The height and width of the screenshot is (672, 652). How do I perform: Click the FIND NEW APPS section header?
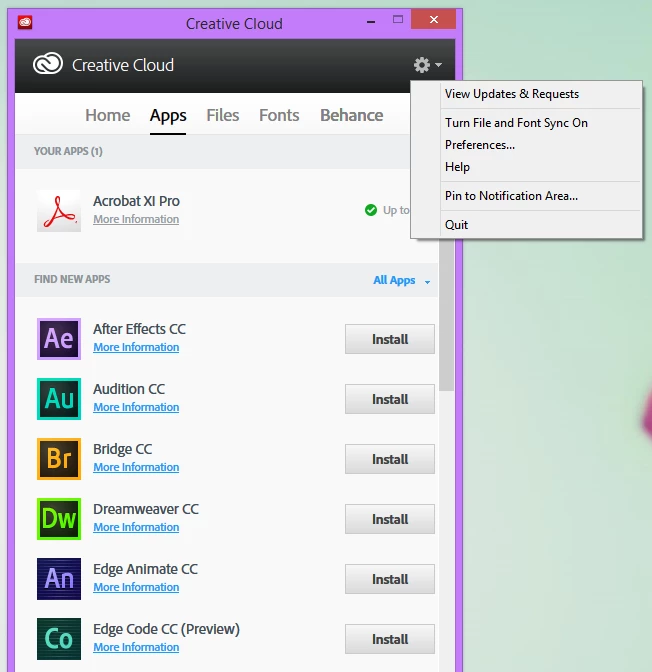pyautogui.click(x=72, y=279)
